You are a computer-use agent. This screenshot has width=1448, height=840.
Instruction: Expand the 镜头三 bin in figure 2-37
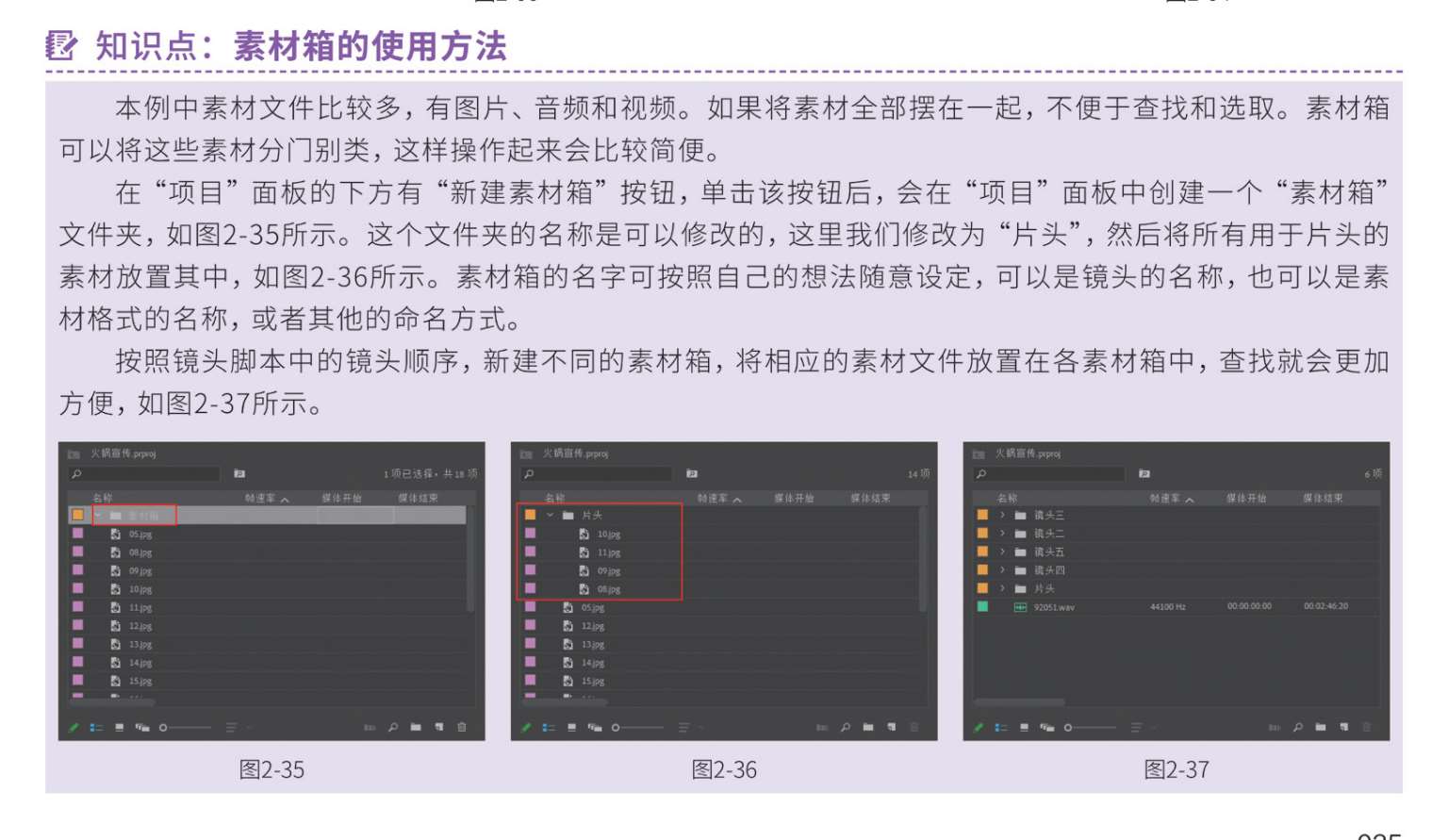pyautogui.click(x=1002, y=516)
